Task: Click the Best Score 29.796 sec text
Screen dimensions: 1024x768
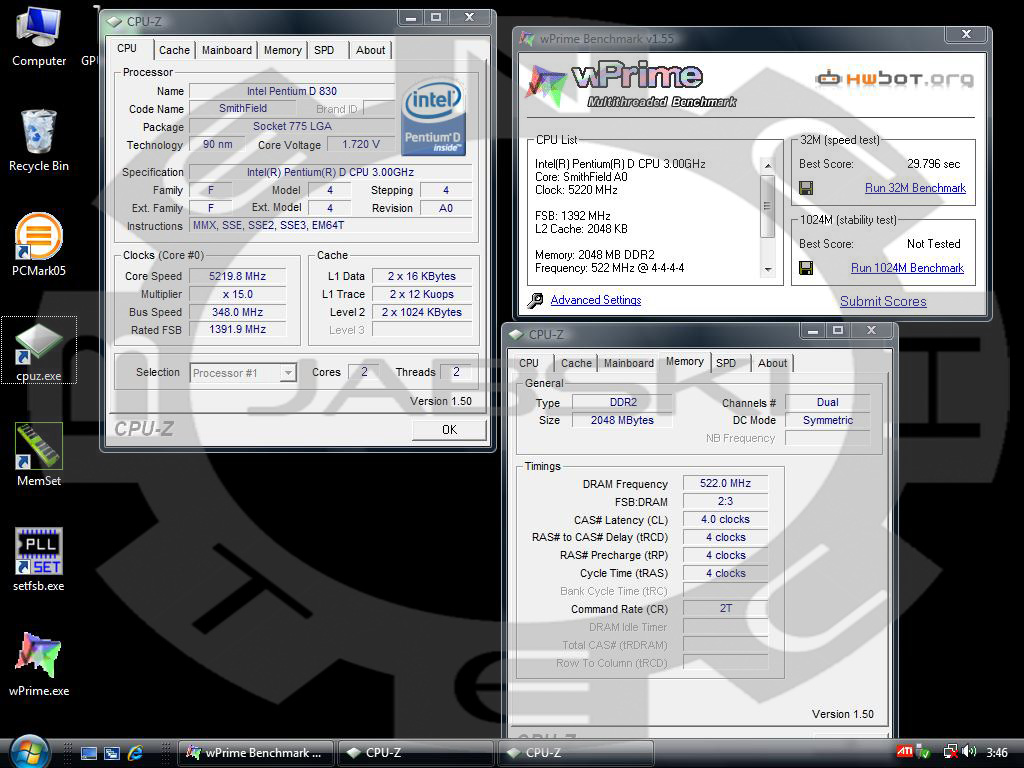Action: pos(933,164)
